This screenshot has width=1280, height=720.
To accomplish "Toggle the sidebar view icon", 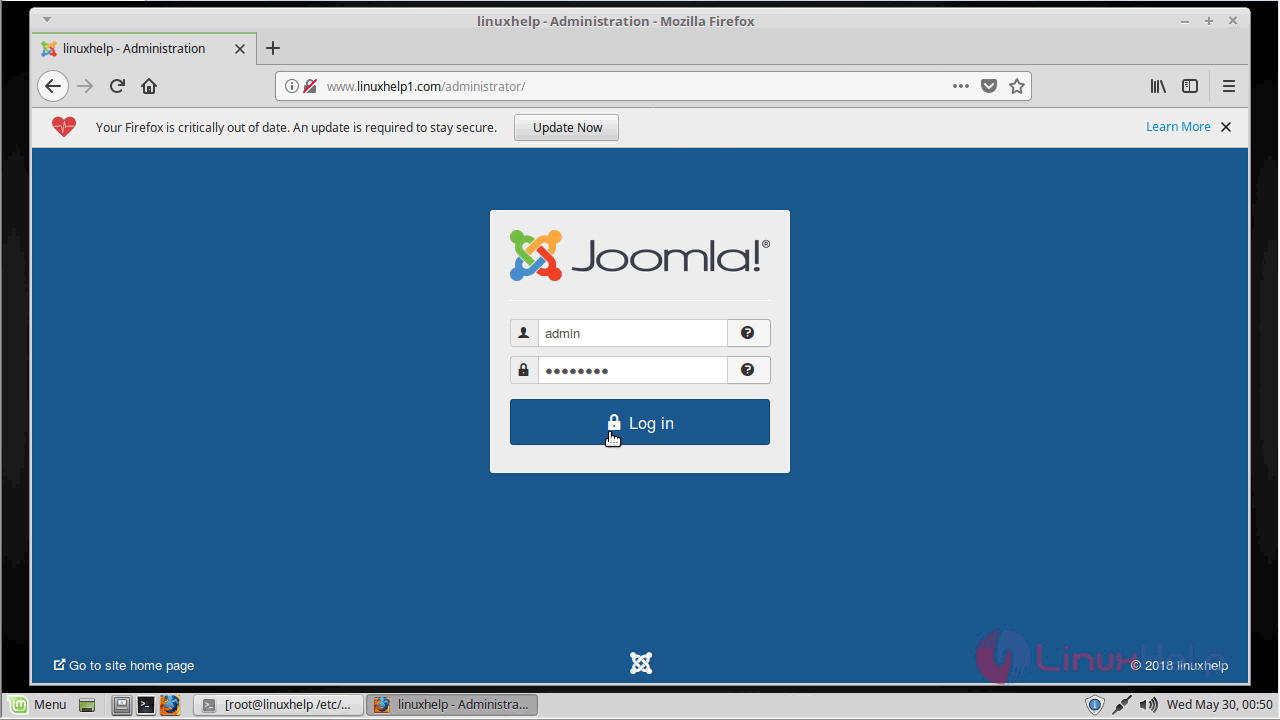I will pos(1190,86).
